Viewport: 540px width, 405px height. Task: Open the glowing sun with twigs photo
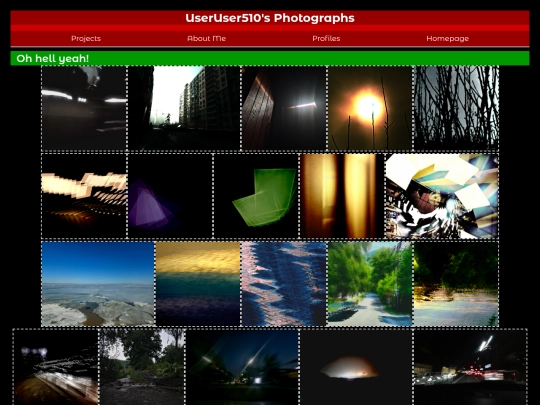tap(370, 108)
